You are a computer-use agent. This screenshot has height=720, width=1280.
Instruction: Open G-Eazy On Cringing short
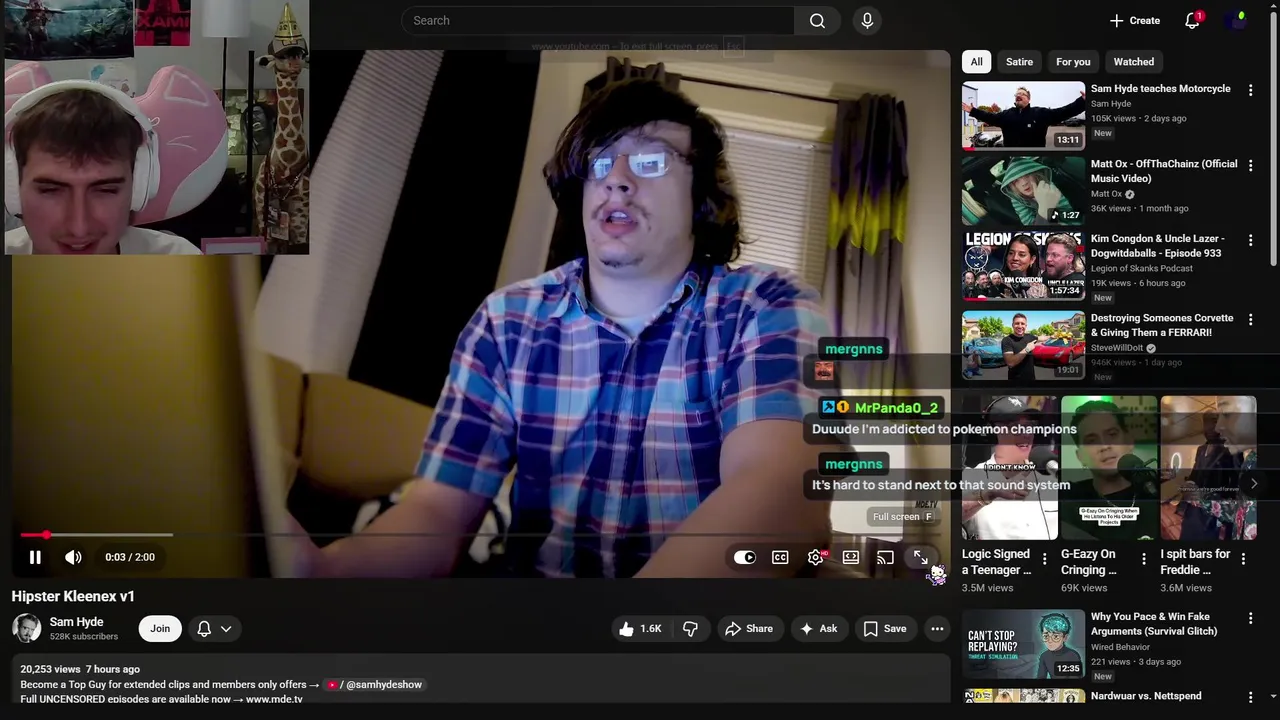pos(1109,468)
